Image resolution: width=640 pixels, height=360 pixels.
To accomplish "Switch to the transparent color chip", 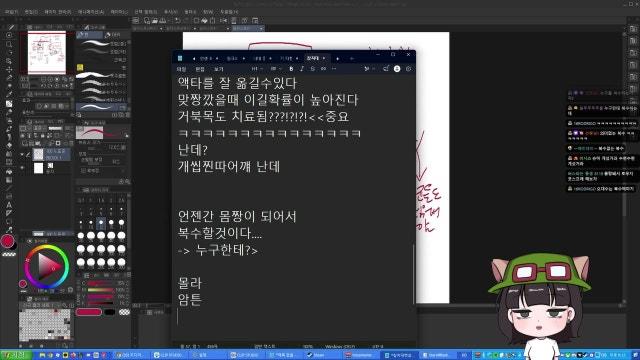I will tap(124, 312).
